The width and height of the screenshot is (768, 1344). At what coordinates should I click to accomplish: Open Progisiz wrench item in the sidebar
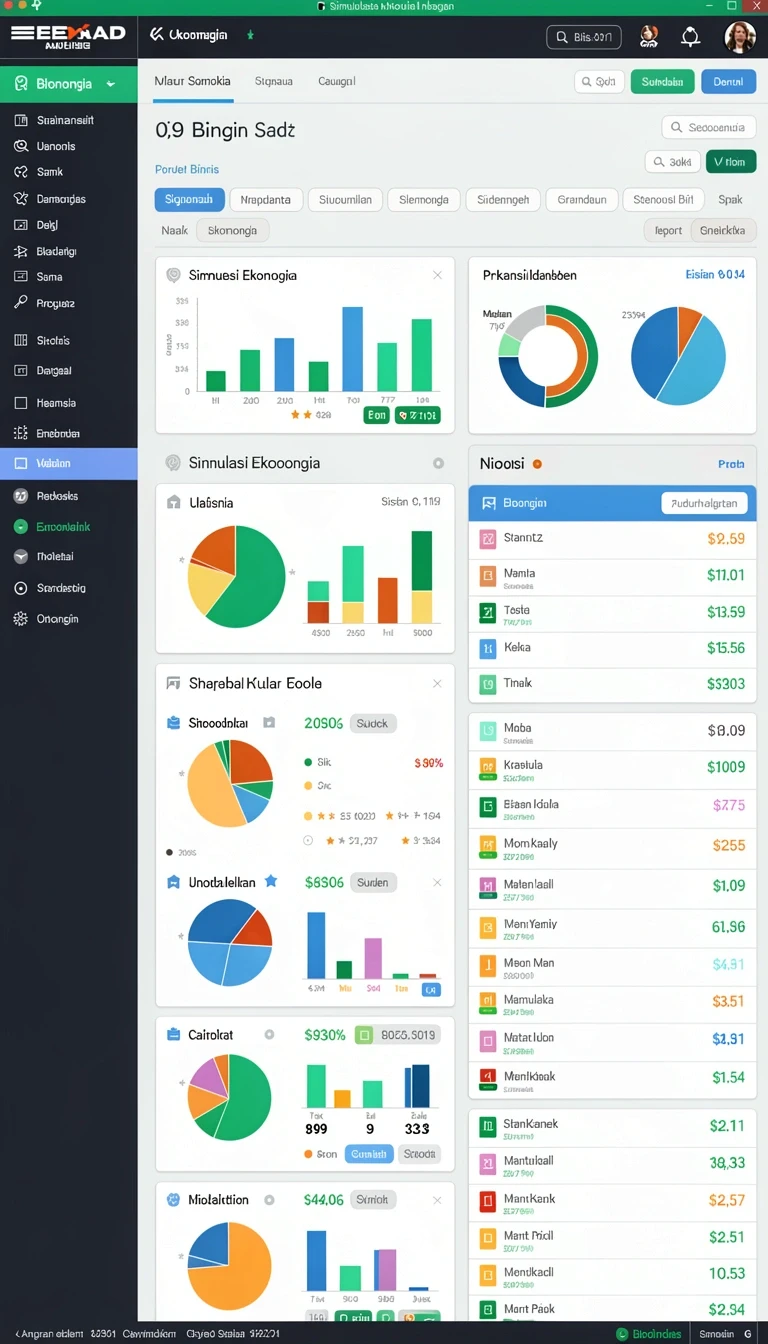20,303
